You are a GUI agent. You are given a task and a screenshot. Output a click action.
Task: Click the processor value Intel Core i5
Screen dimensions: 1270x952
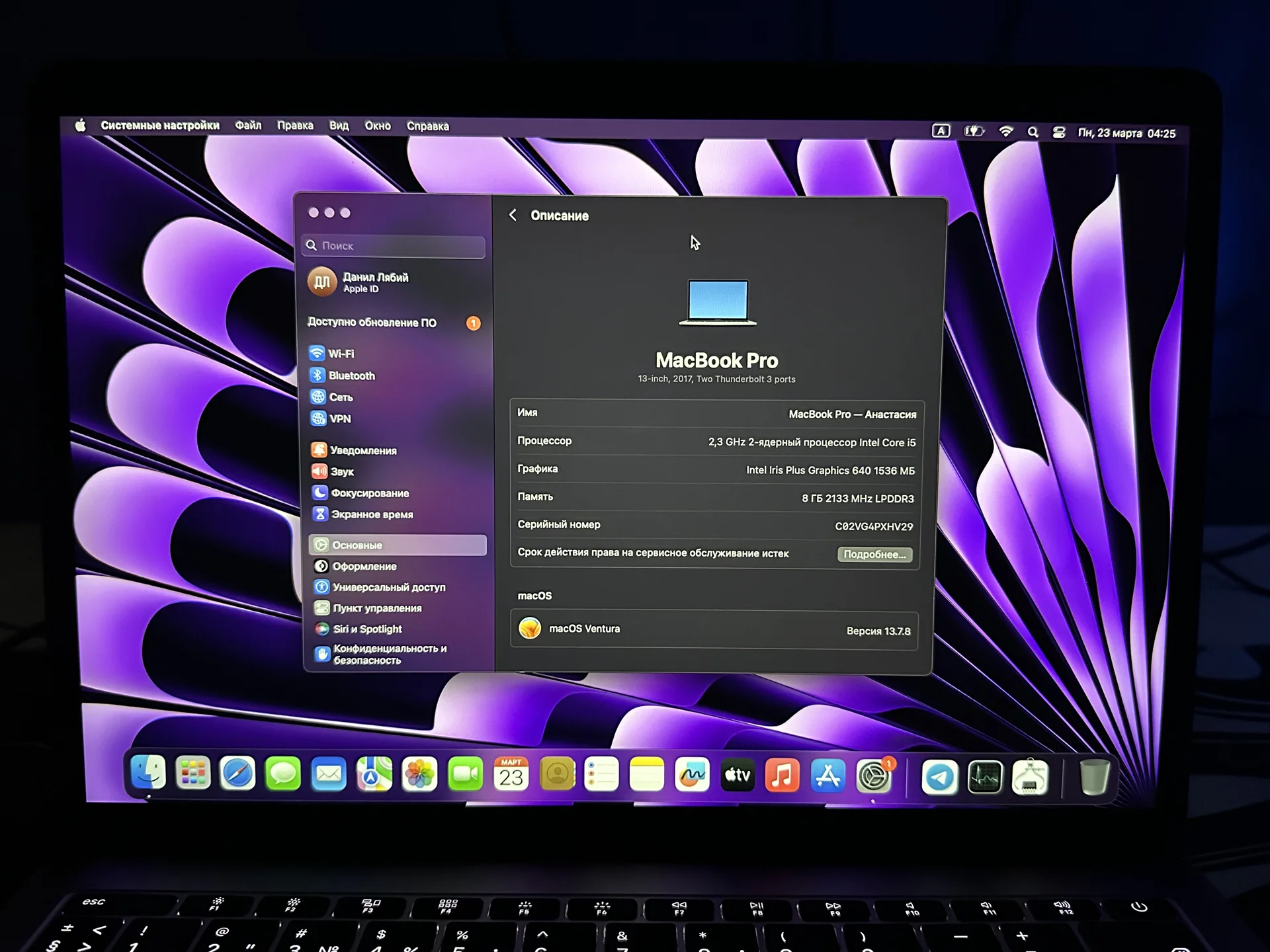click(x=812, y=442)
